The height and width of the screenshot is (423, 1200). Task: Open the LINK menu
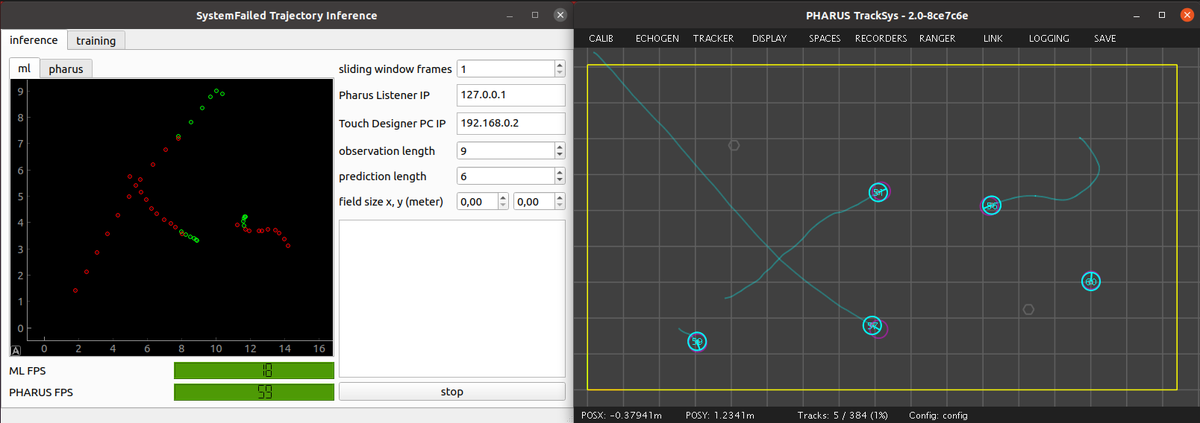(x=993, y=38)
